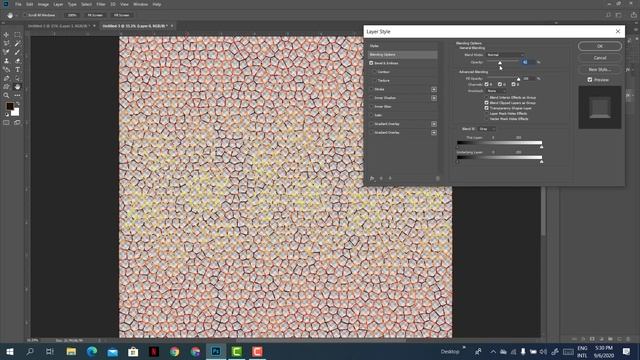640x360 pixels.
Task: Select the Brush tool
Action: (x=17, y=52)
